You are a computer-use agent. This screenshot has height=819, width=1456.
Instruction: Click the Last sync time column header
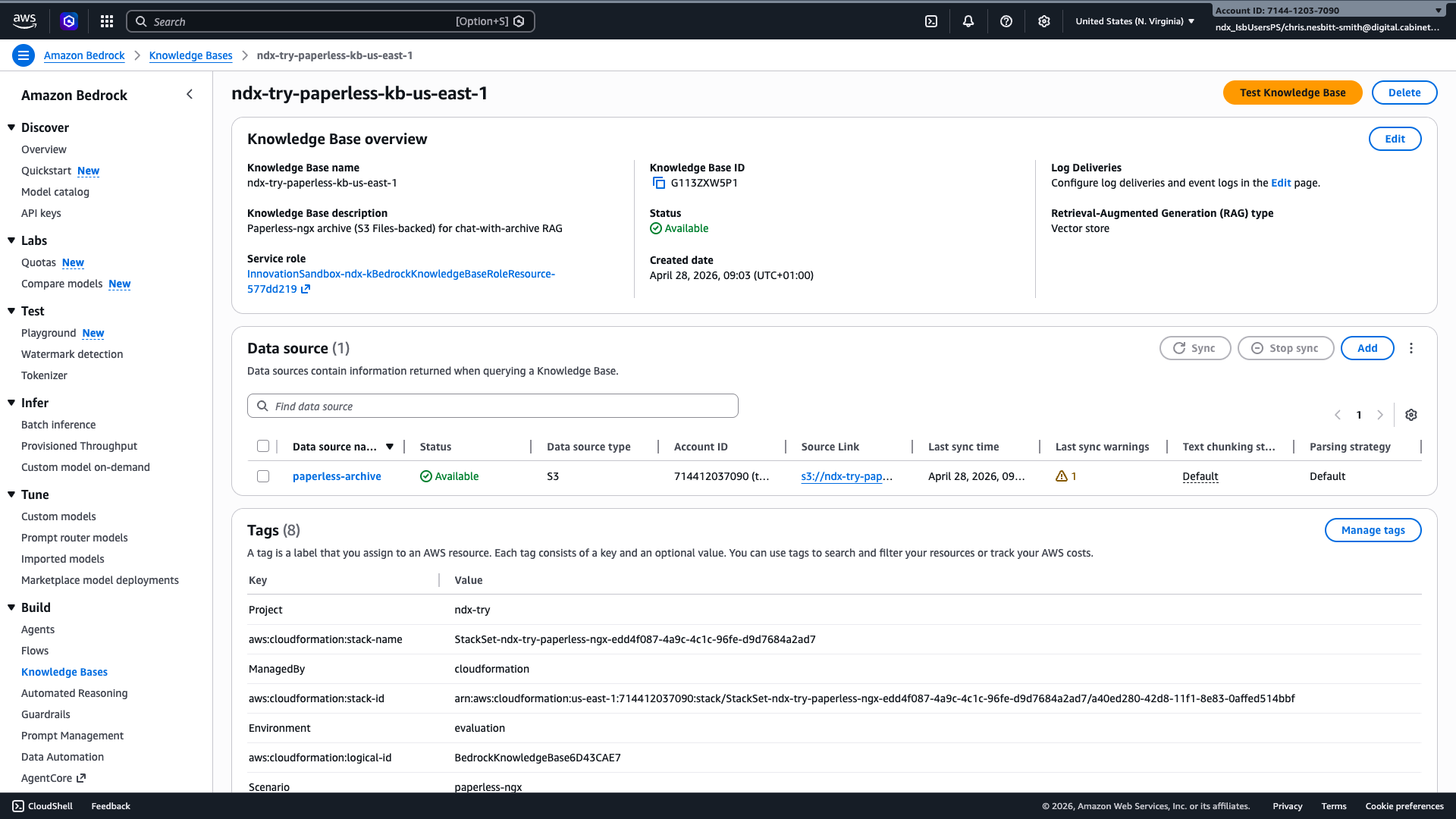click(963, 447)
